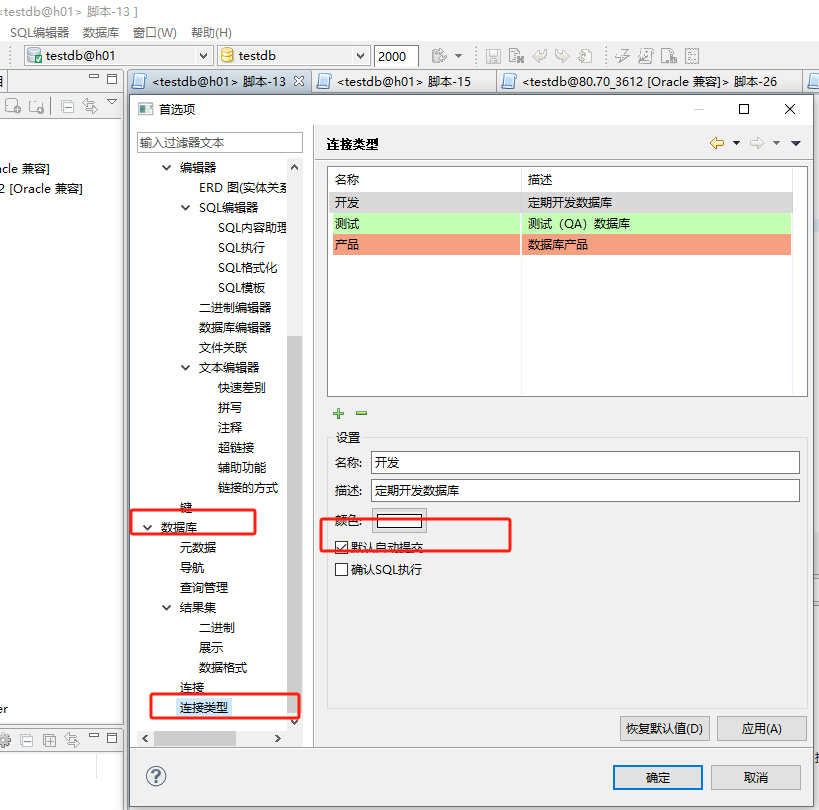
Task: Click horizontal scrollbar right arrow under tree
Action: (278, 738)
